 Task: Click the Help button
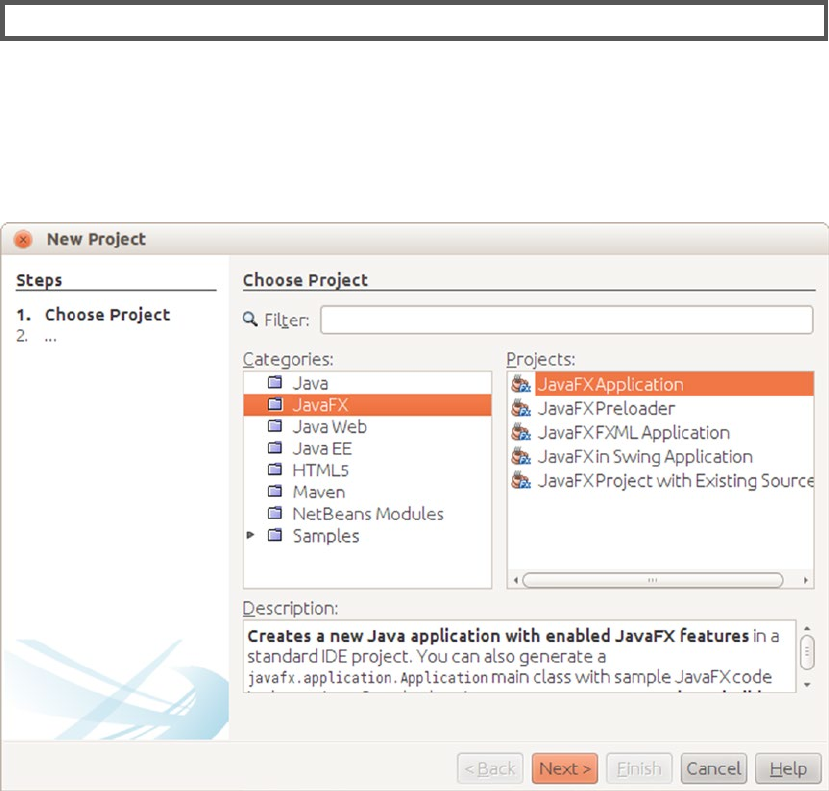click(788, 768)
